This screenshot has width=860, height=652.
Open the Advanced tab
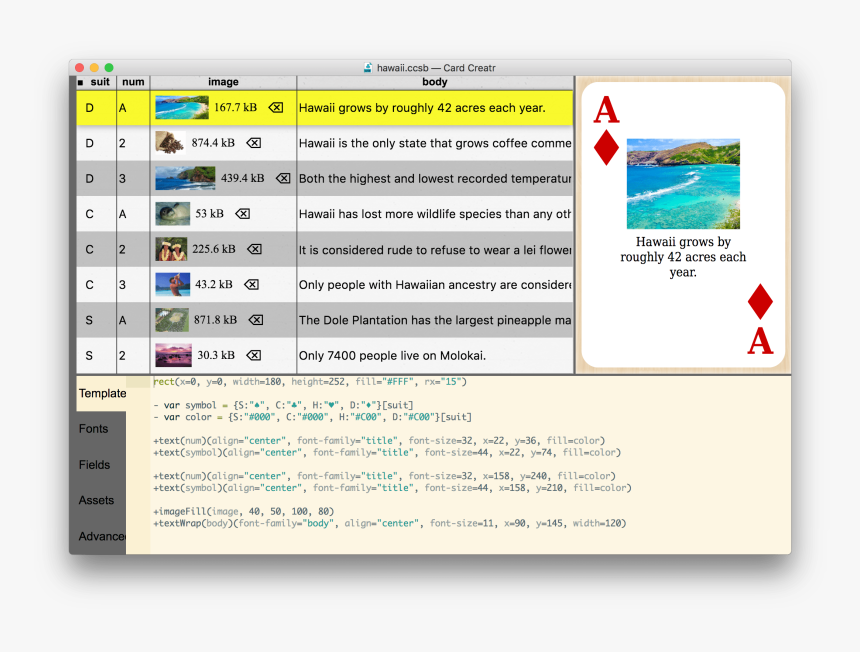coord(102,536)
